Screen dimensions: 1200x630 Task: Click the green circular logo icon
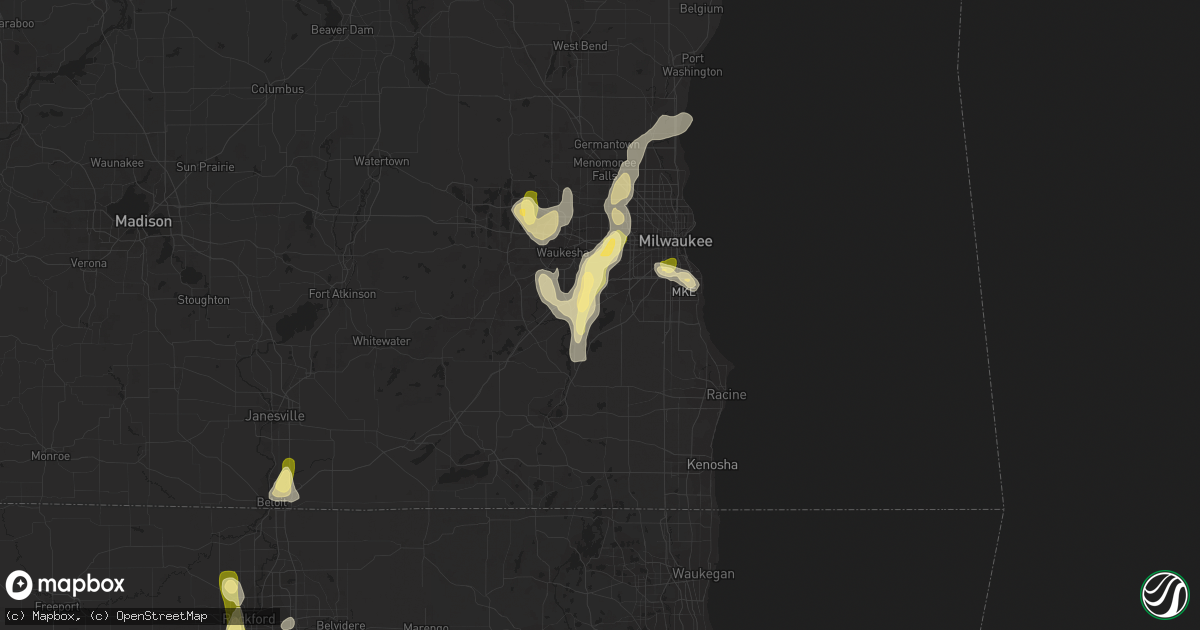click(x=1164, y=594)
